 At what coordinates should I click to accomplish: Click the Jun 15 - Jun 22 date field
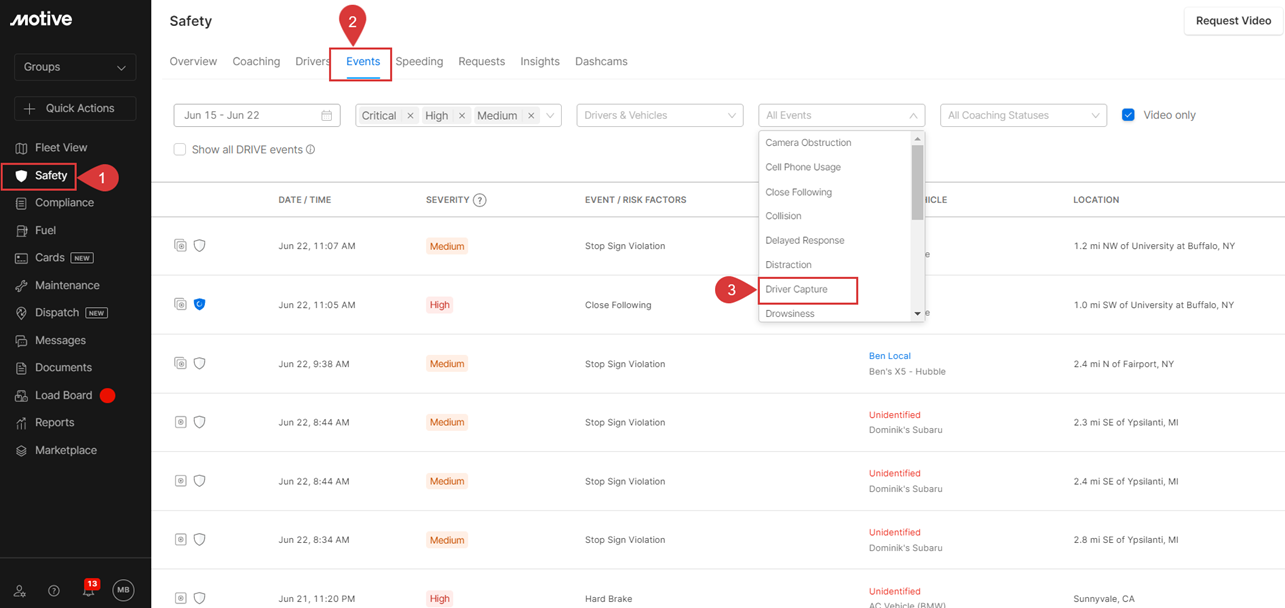tap(257, 116)
